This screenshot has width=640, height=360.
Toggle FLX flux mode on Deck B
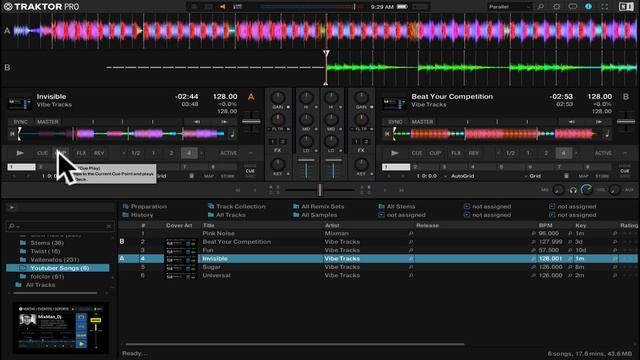456,153
